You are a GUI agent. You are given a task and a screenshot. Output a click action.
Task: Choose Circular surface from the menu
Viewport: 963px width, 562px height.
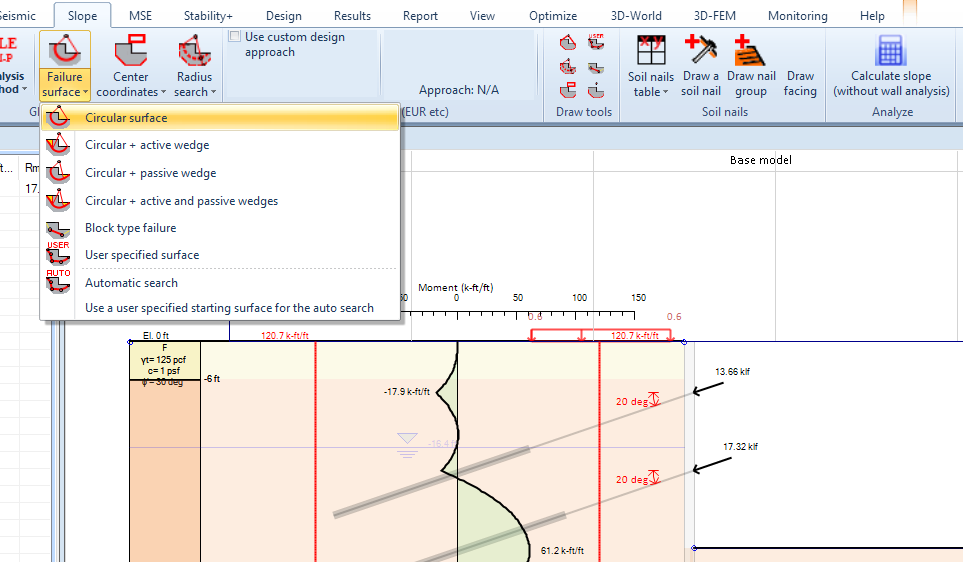220,117
